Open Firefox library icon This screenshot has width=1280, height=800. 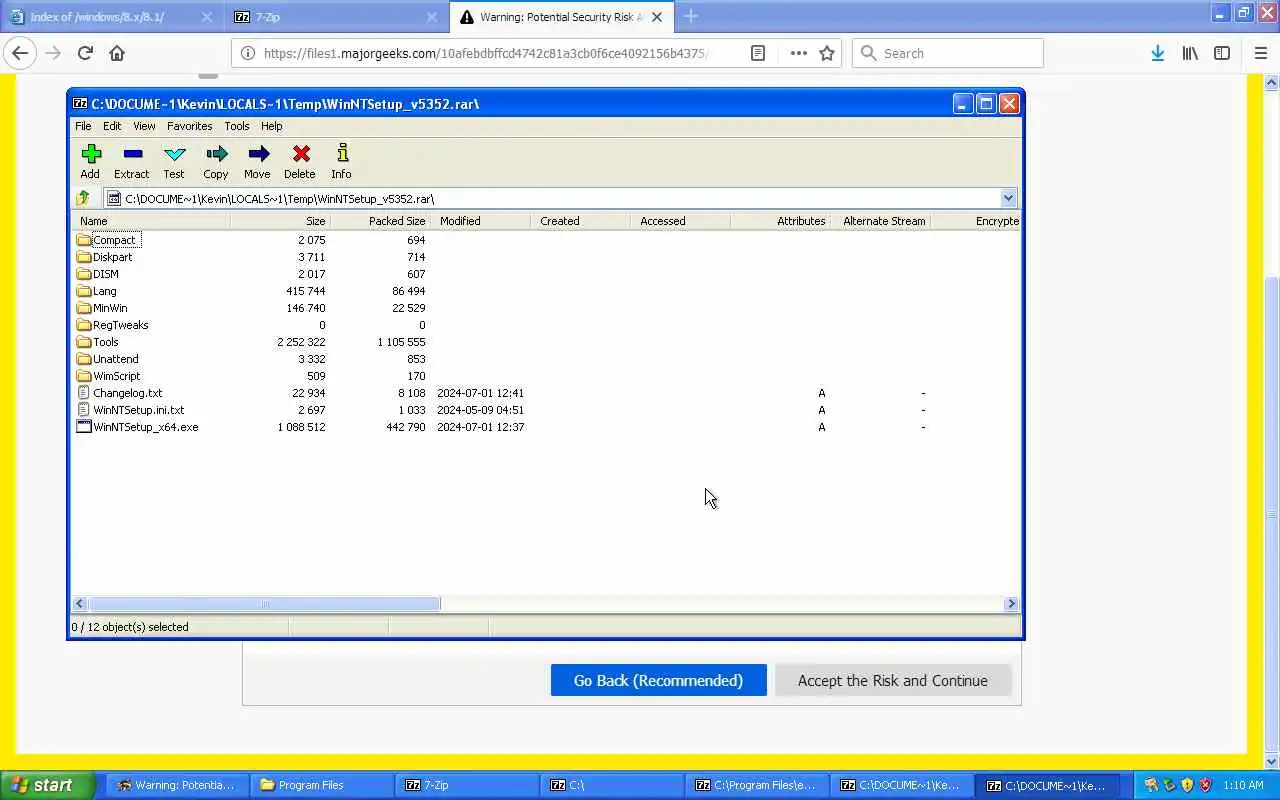(x=1190, y=53)
